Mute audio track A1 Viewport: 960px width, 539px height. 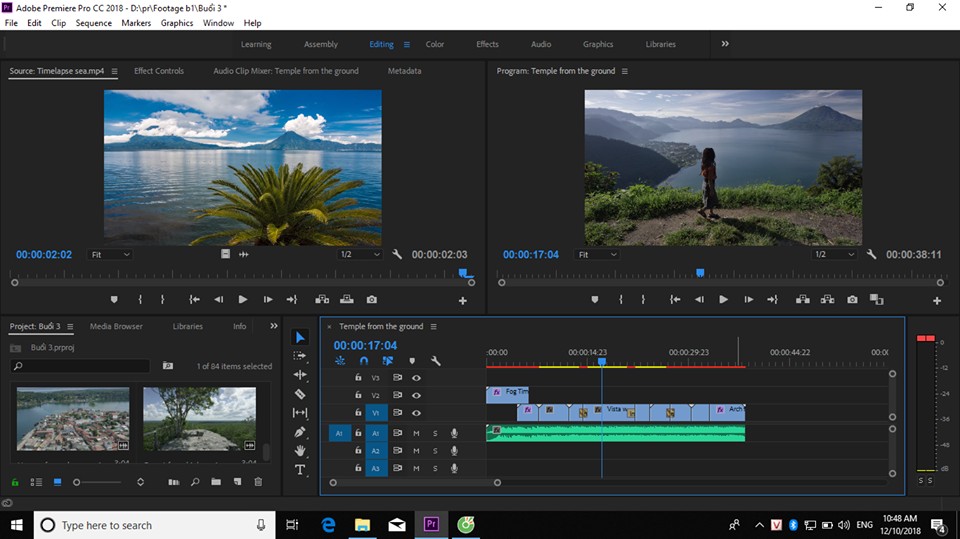click(416, 433)
